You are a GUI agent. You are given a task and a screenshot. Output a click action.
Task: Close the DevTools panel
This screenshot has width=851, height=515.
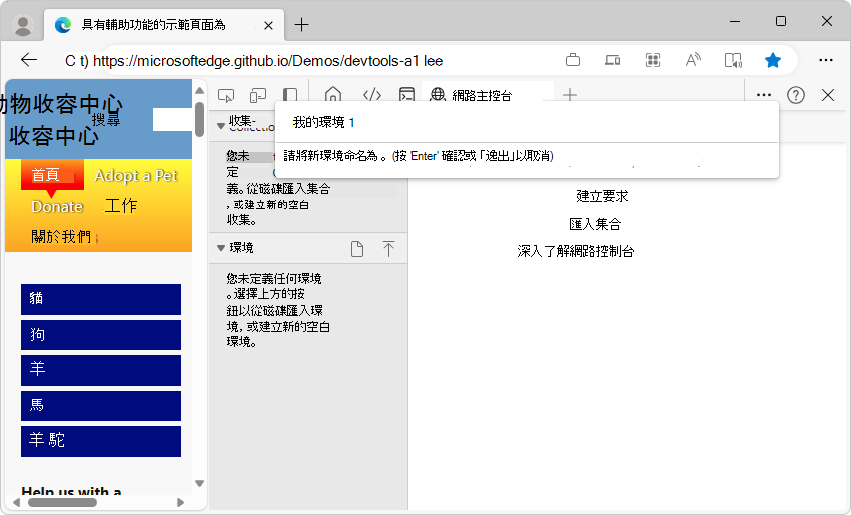click(x=828, y=95)
